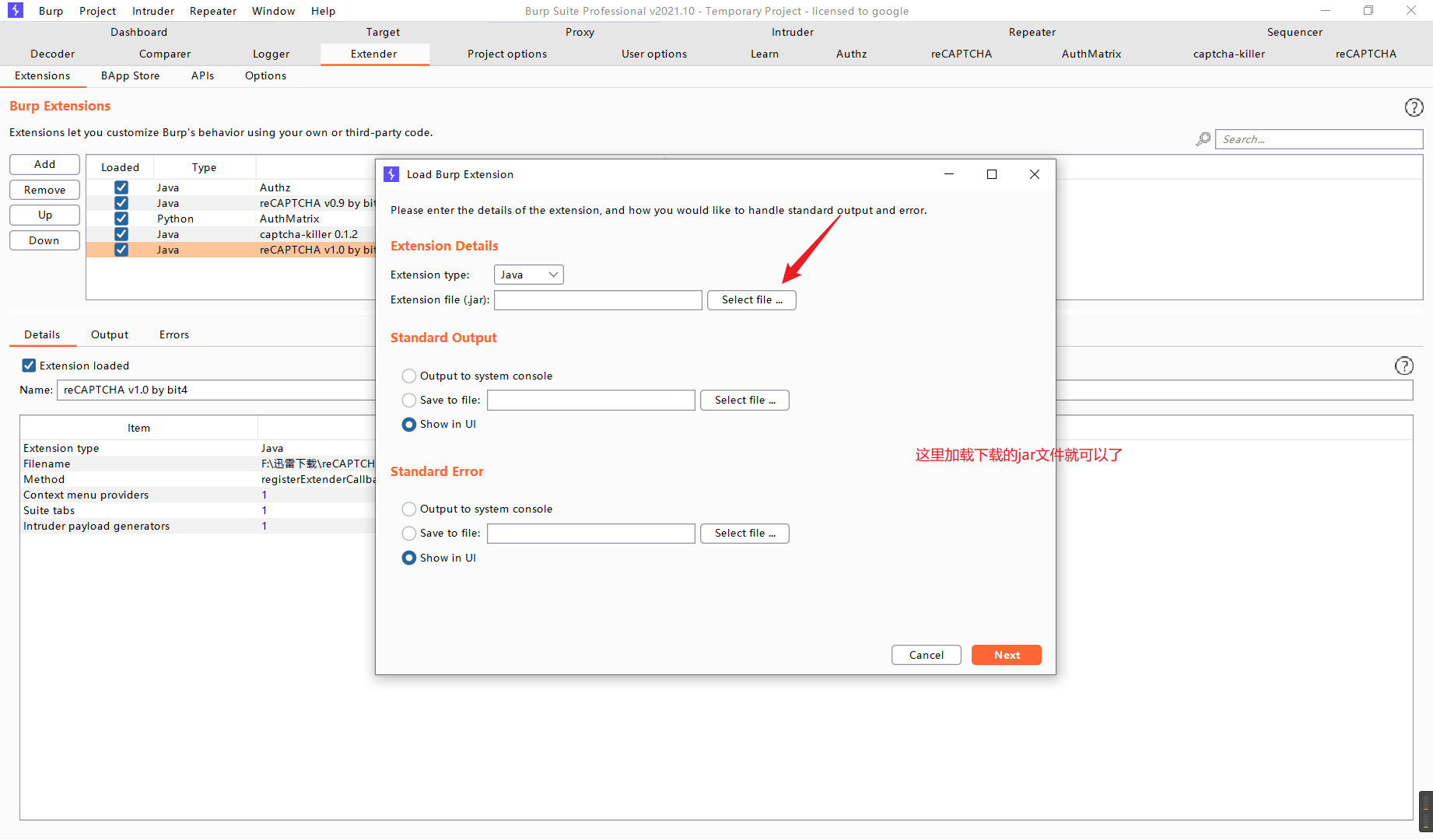Viewport: 1433px width, 840px height.
Task: Open the AuthMatrix tab
Action: click(1092, 54)
